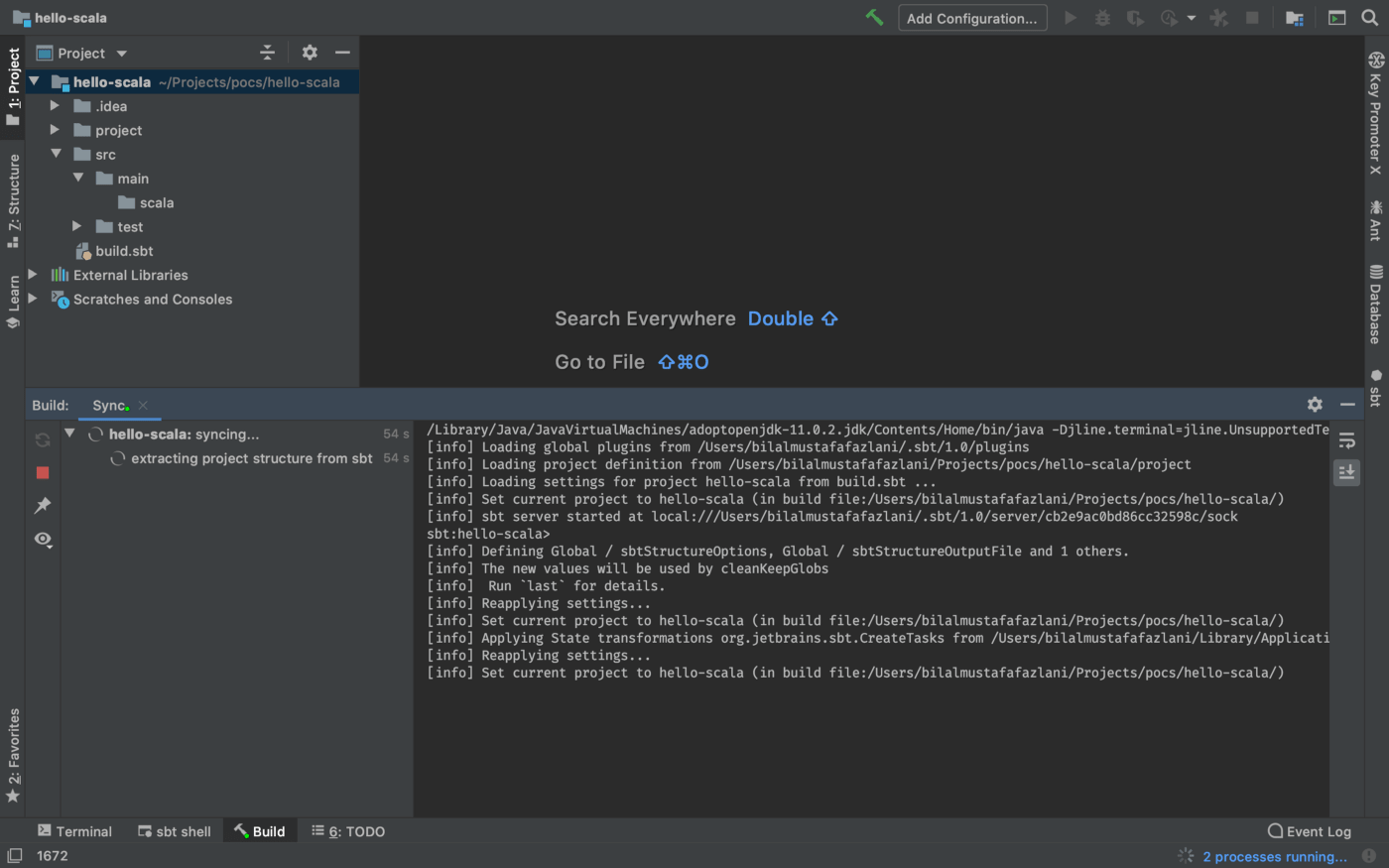Open Project panel gear settings

tap(310, 53)
